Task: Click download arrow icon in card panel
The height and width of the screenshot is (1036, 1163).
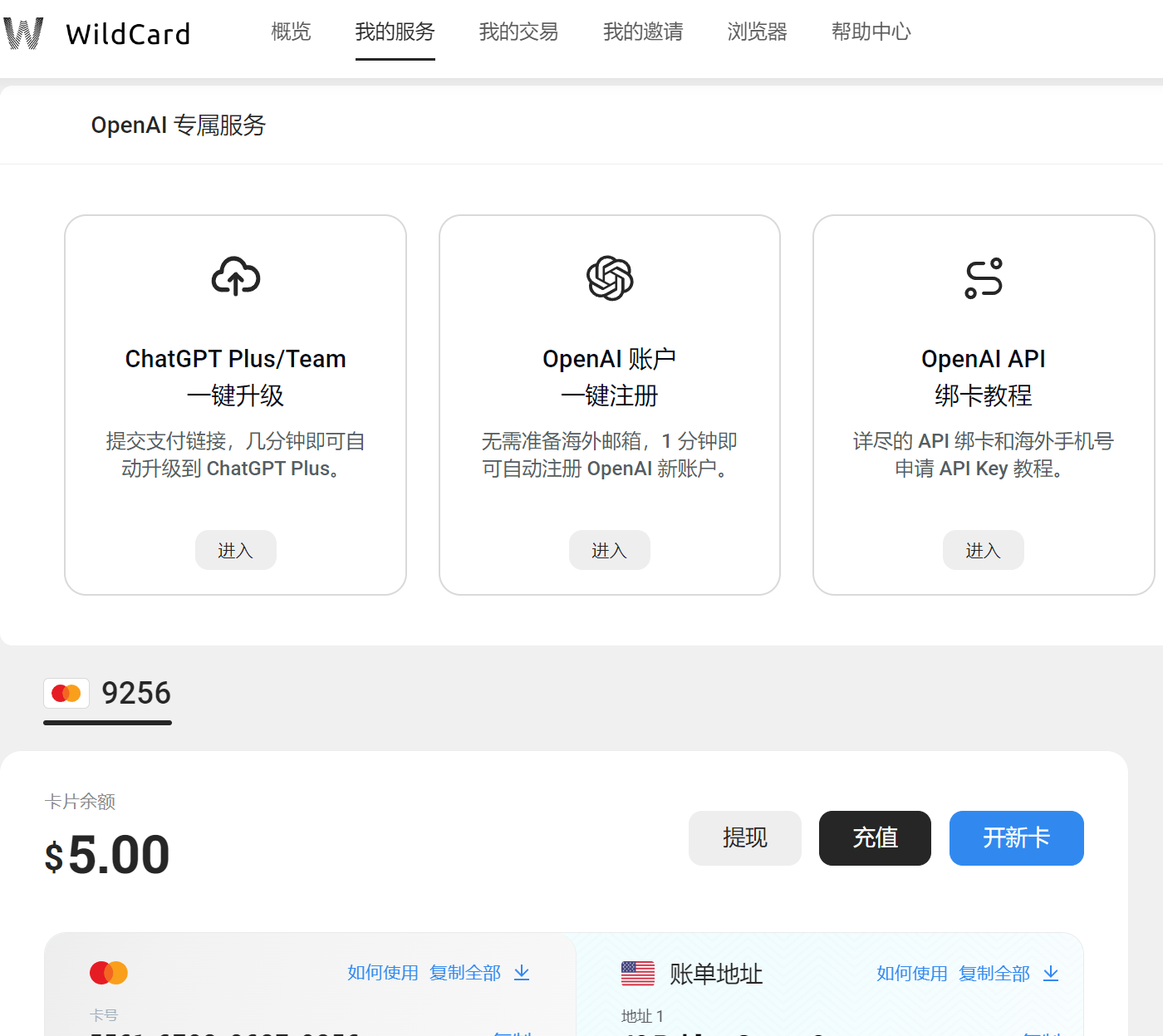Action: coord(522,973)
